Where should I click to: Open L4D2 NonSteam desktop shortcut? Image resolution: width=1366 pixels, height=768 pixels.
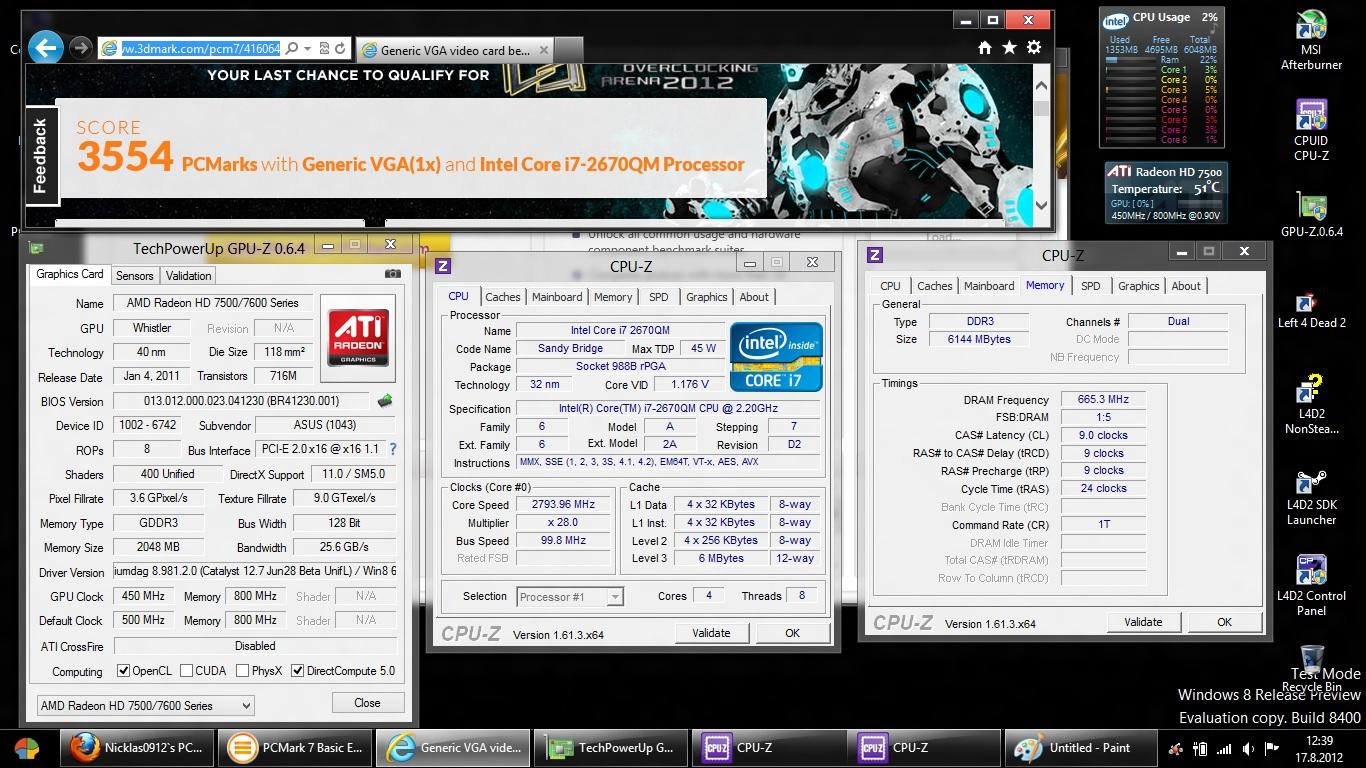click(x=1311, y=405)
